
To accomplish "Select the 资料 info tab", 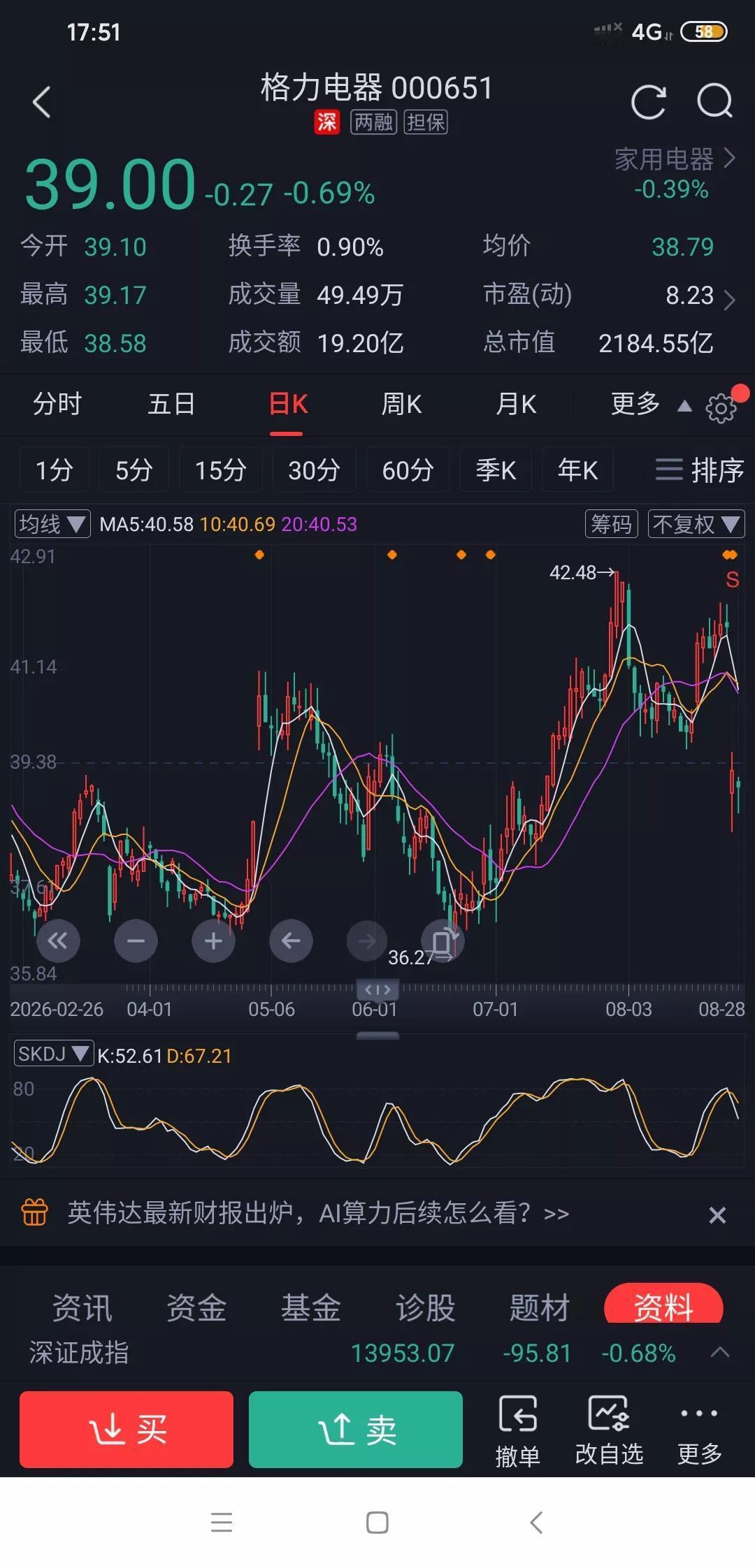I will coord(663,1304).
